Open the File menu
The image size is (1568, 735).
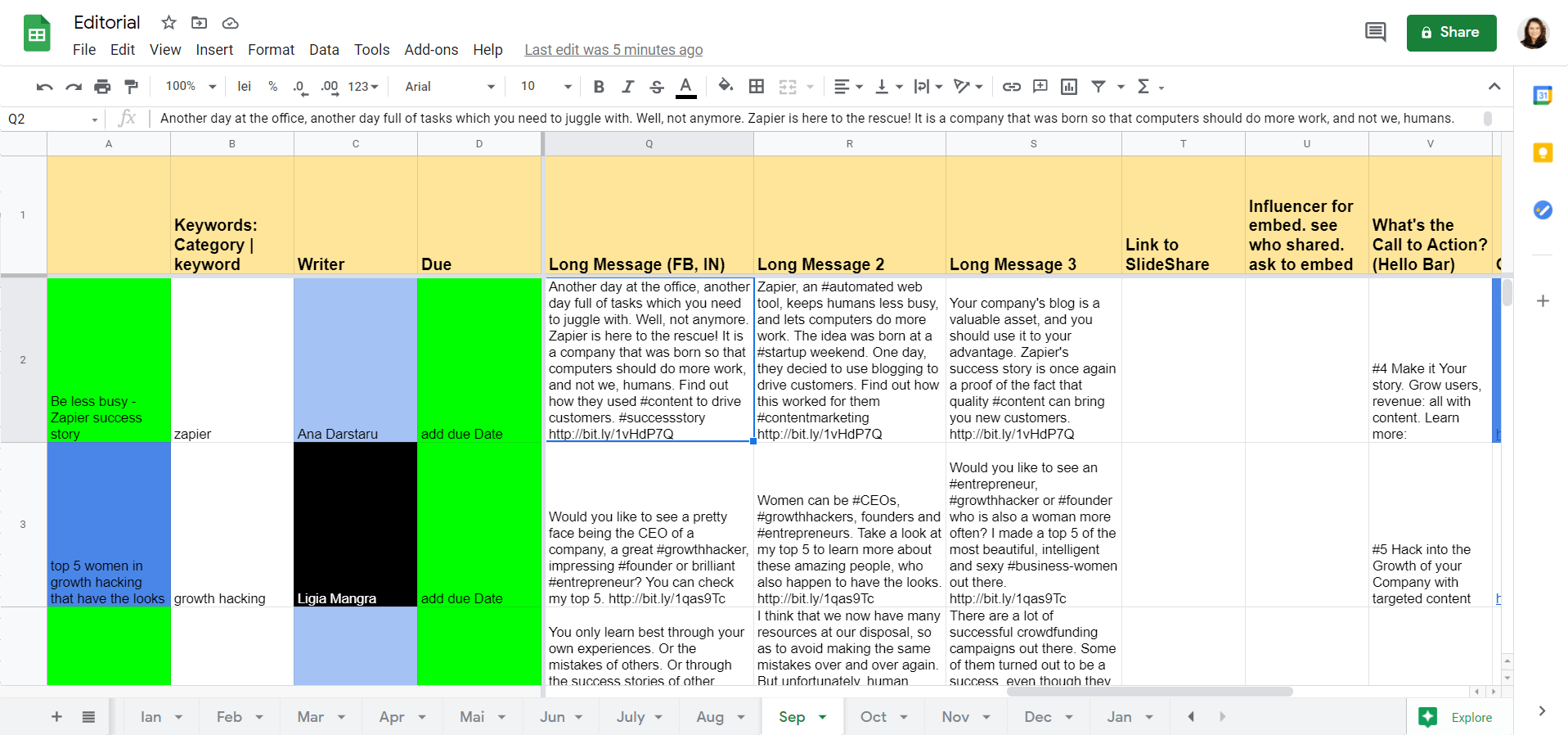(x=84, y=50)
